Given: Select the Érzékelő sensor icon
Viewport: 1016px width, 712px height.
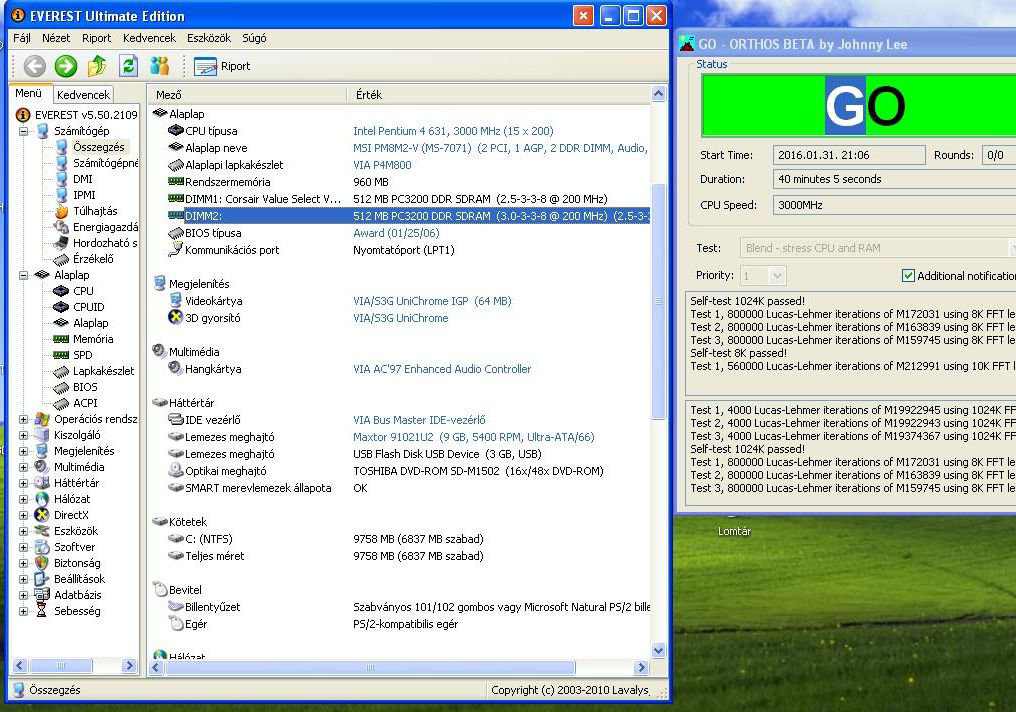Looking at the screenshot, I should point(62,259).
